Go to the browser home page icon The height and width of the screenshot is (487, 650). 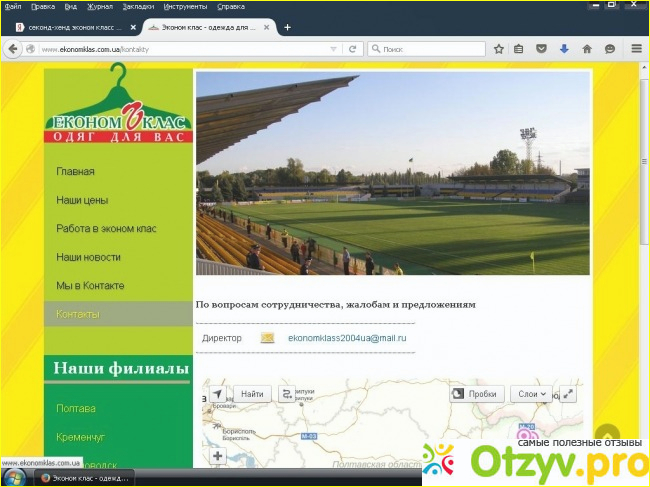tap(586, 48)
